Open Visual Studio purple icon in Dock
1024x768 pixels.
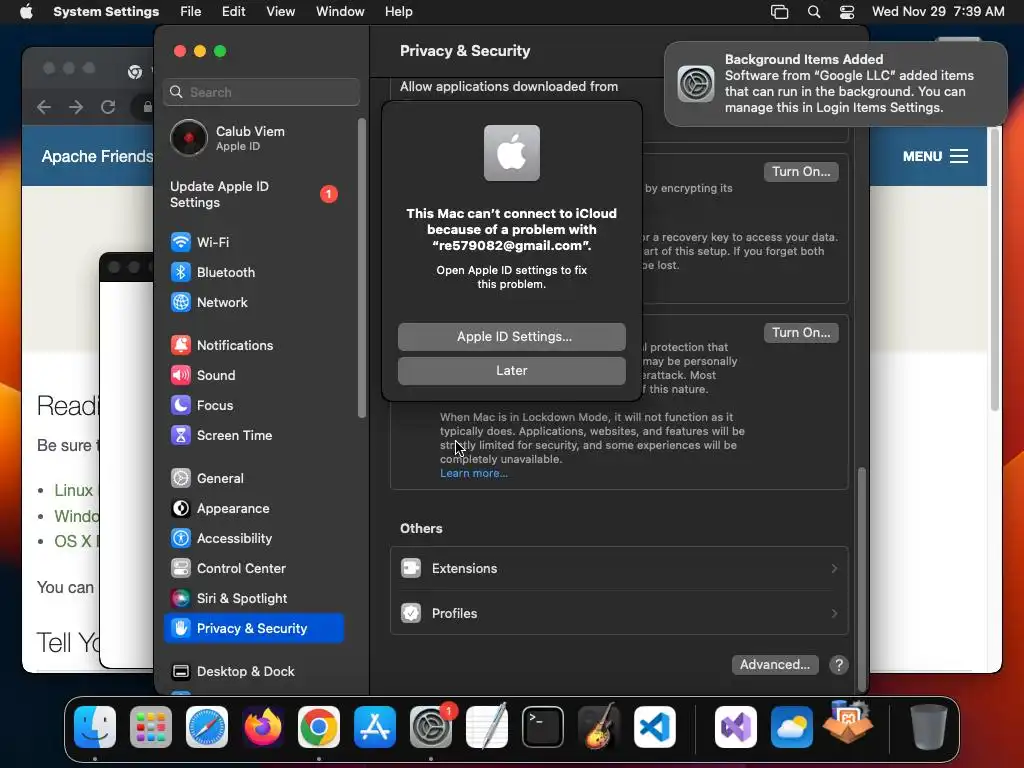[736, 727]
